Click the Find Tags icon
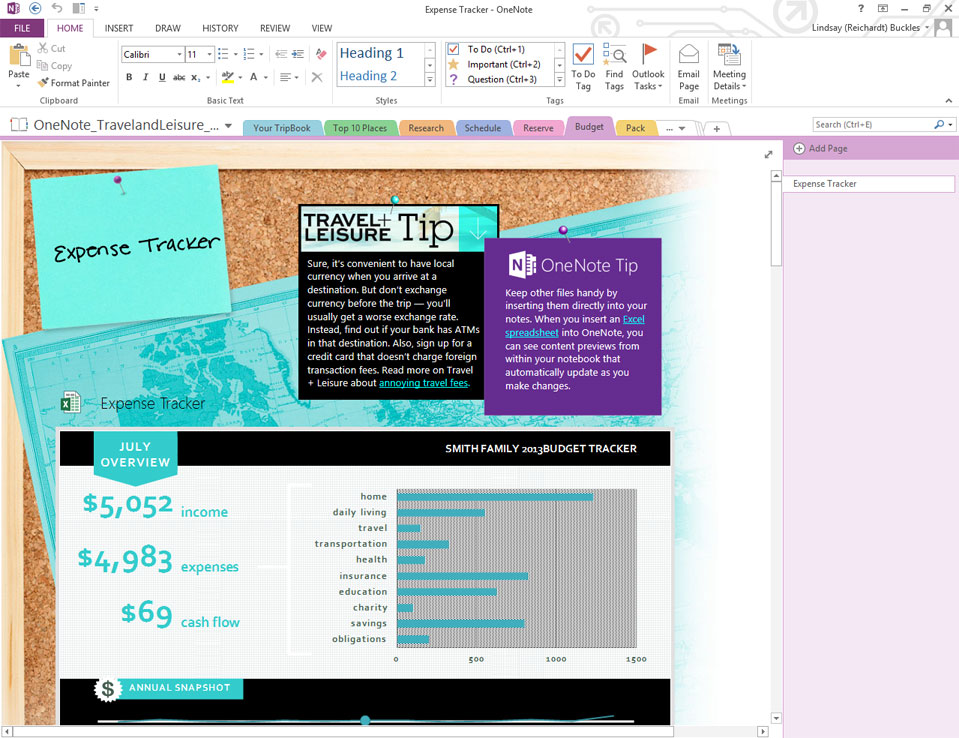Image resolution: width=959 pixels, height=738 pixels. tap(614, 67)
